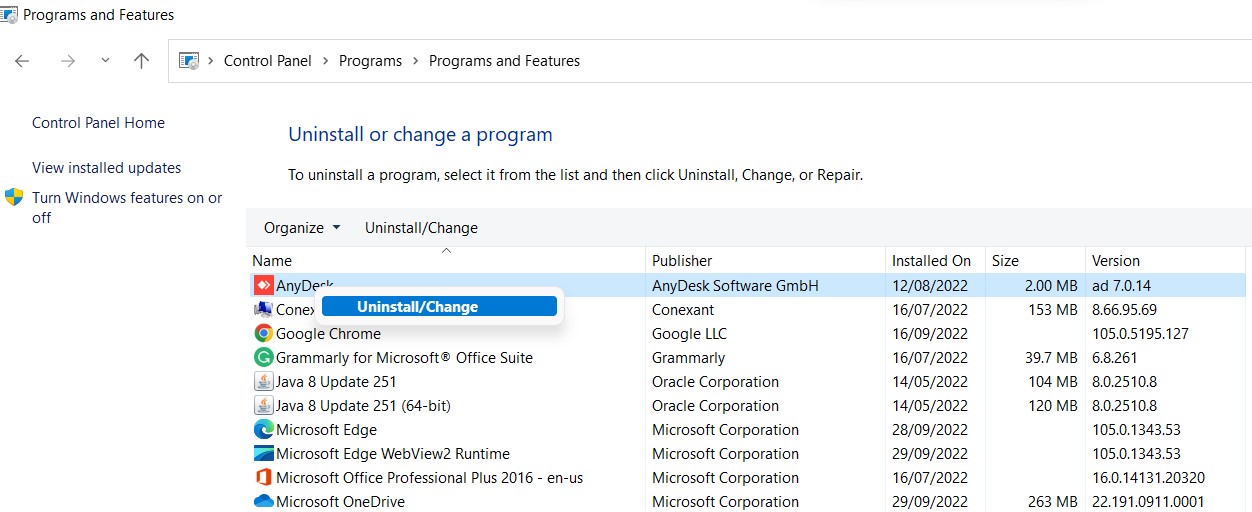Click the AnyDesk program icon
The width and height of the screenshot is (1252, 512).
click(263, 286)
